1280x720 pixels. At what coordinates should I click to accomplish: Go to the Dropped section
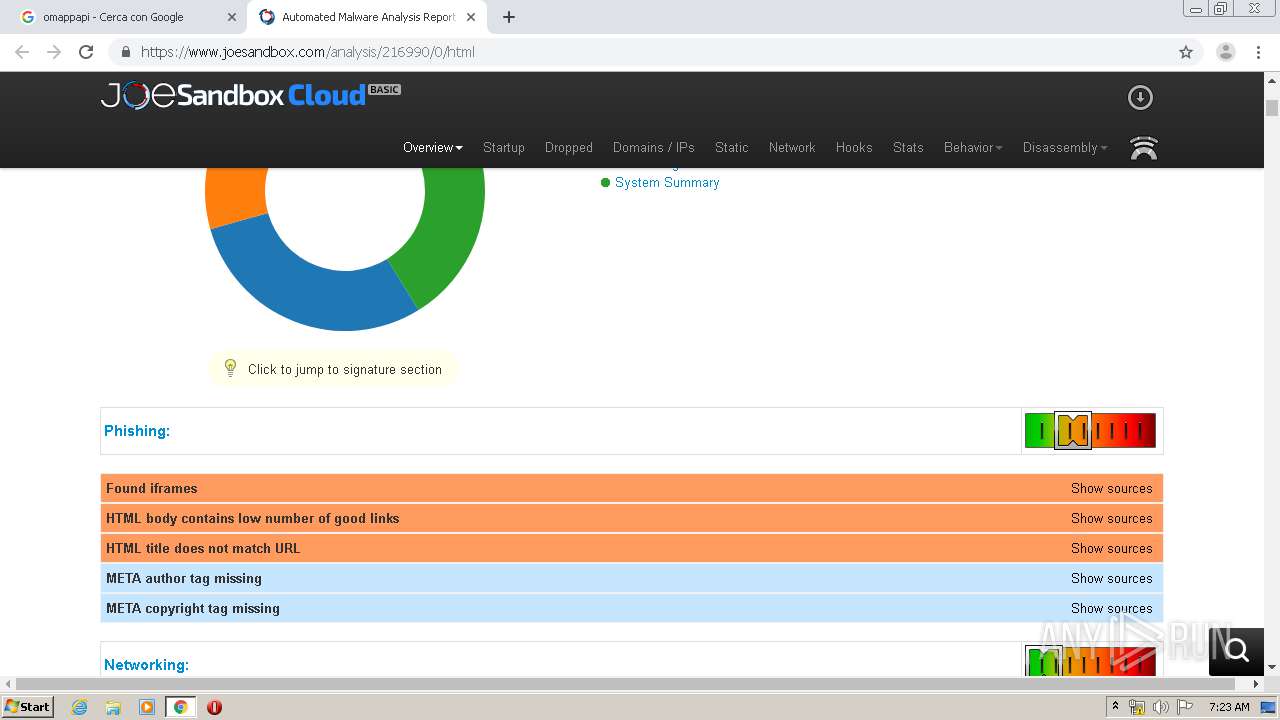(x=569, y=147)
